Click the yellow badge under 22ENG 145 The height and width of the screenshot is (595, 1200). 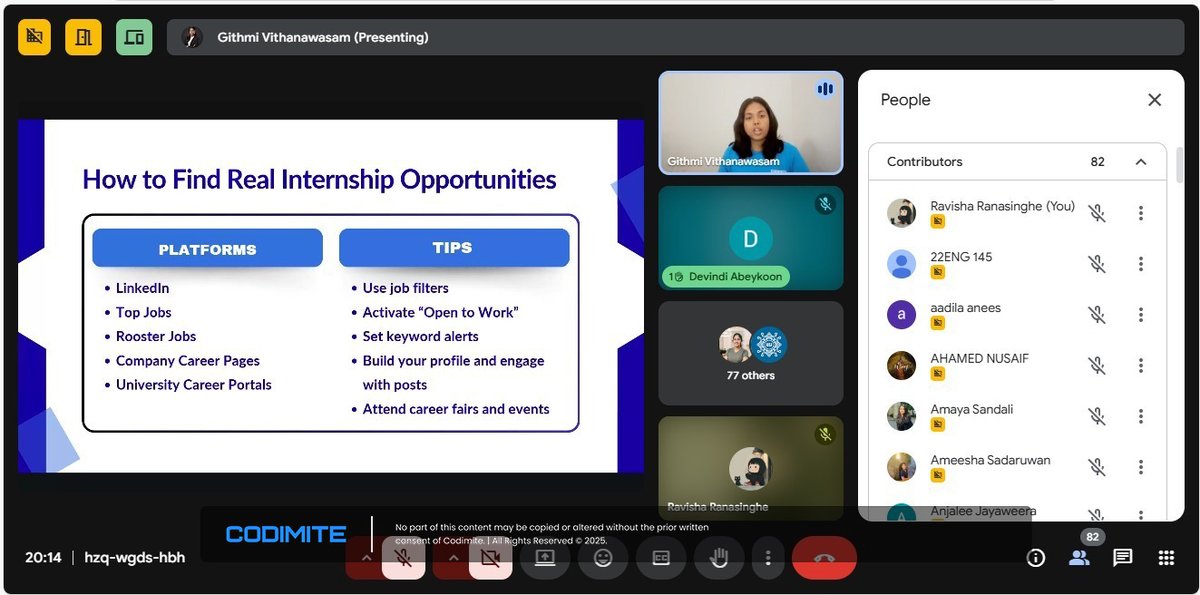point(938,273)
